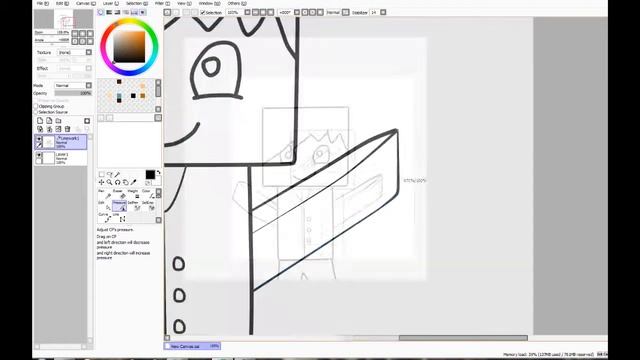Viewport: 640px width, 360px height.
Task: Select the Linework1 layer
Action: (x=61, y=142)
